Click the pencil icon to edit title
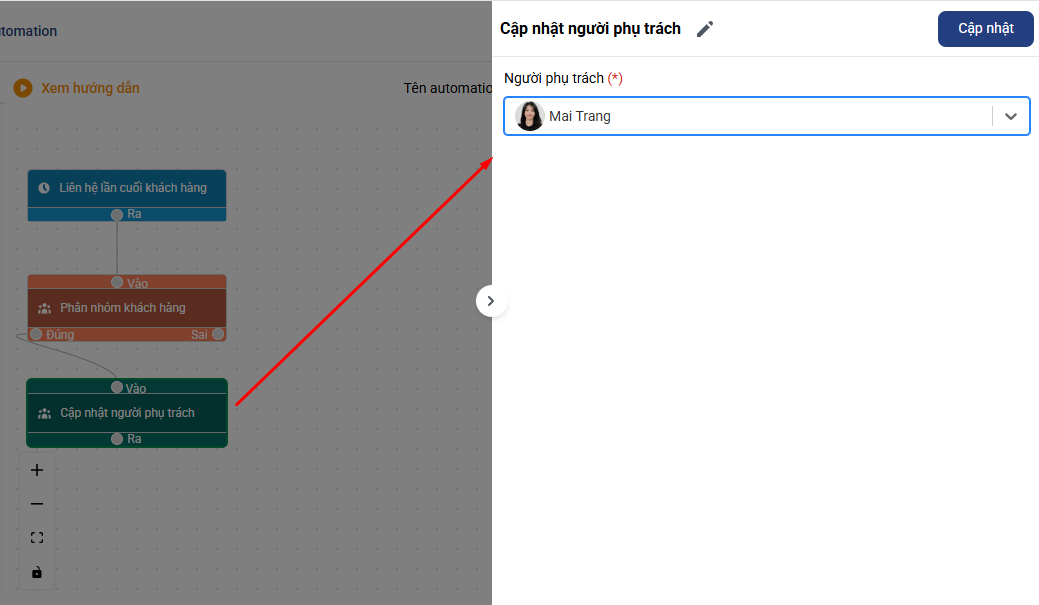The width and height of the screenshot is (1039, 605). pos(705,29)
